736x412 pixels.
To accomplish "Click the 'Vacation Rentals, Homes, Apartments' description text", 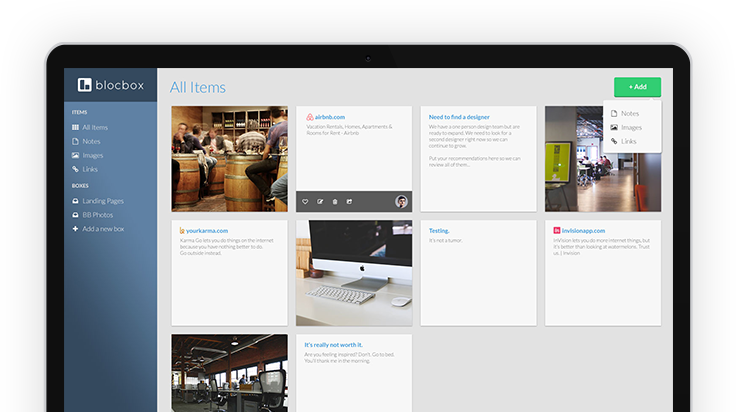I will pos(349,130).
